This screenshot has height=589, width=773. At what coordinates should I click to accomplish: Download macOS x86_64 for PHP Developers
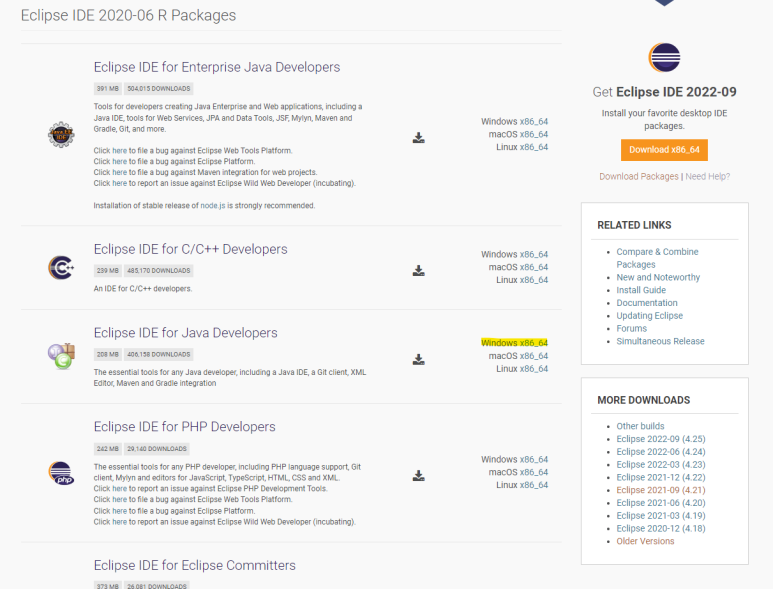[533, 472]
